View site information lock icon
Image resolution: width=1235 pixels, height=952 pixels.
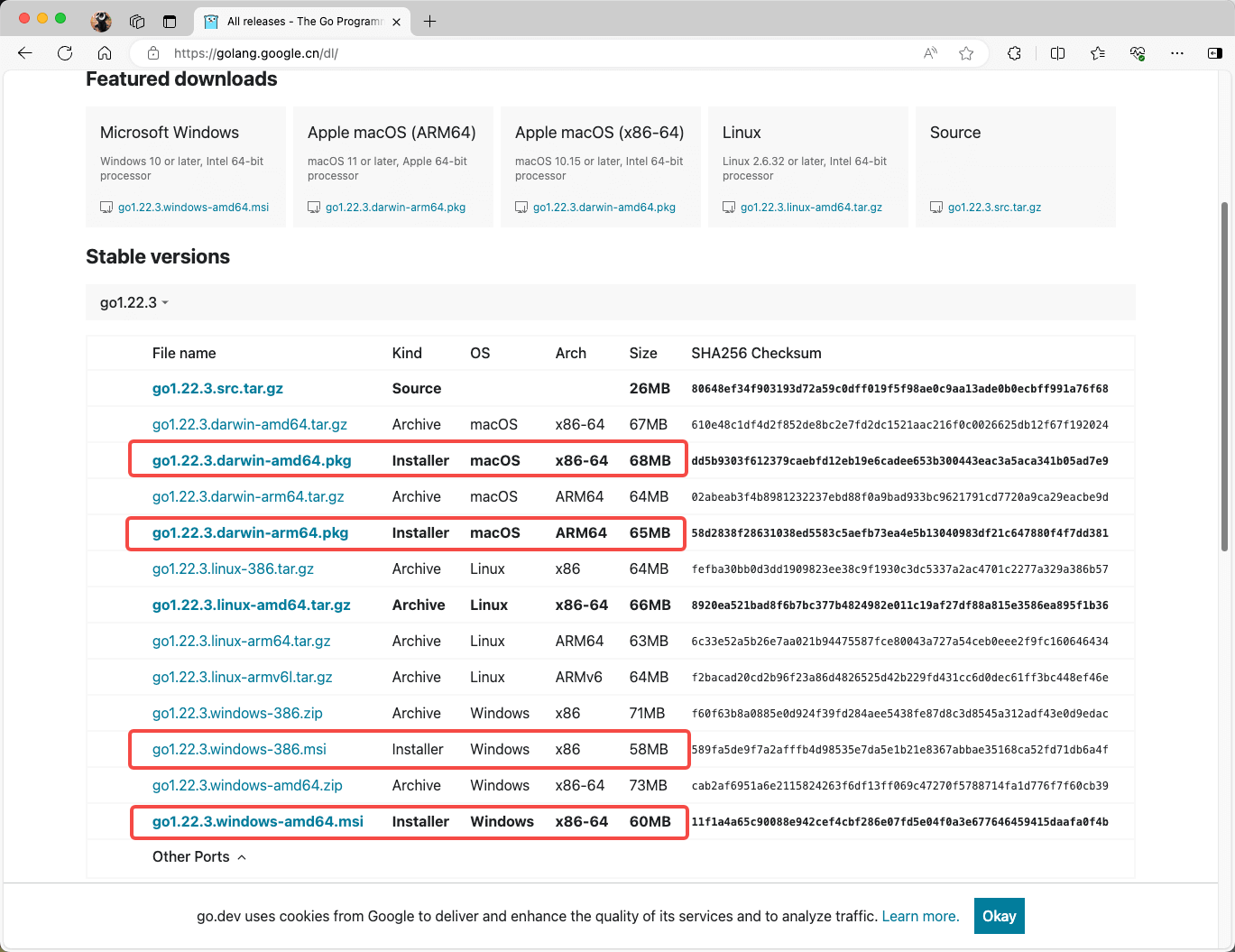pyautogui.click(x=153, y=53)
